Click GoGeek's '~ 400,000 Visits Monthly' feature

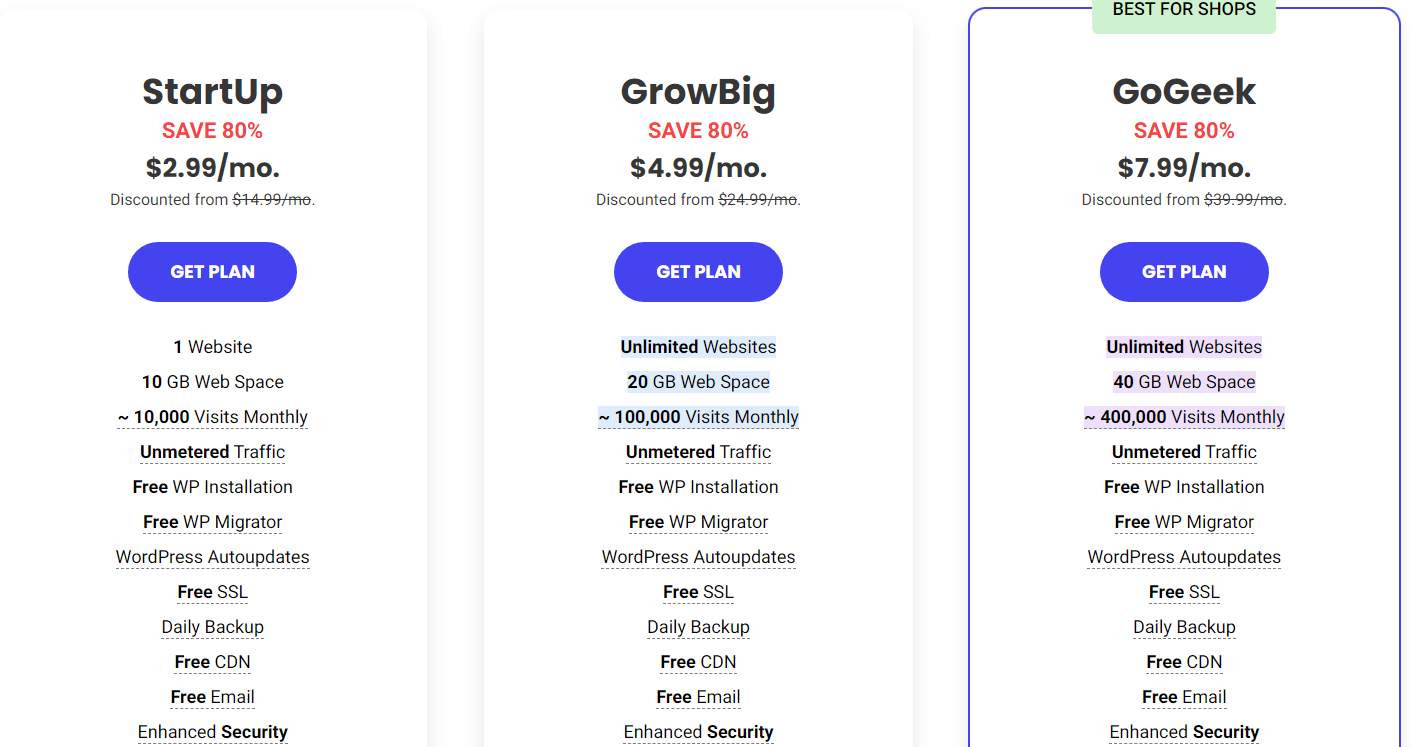coord(1184,417)
